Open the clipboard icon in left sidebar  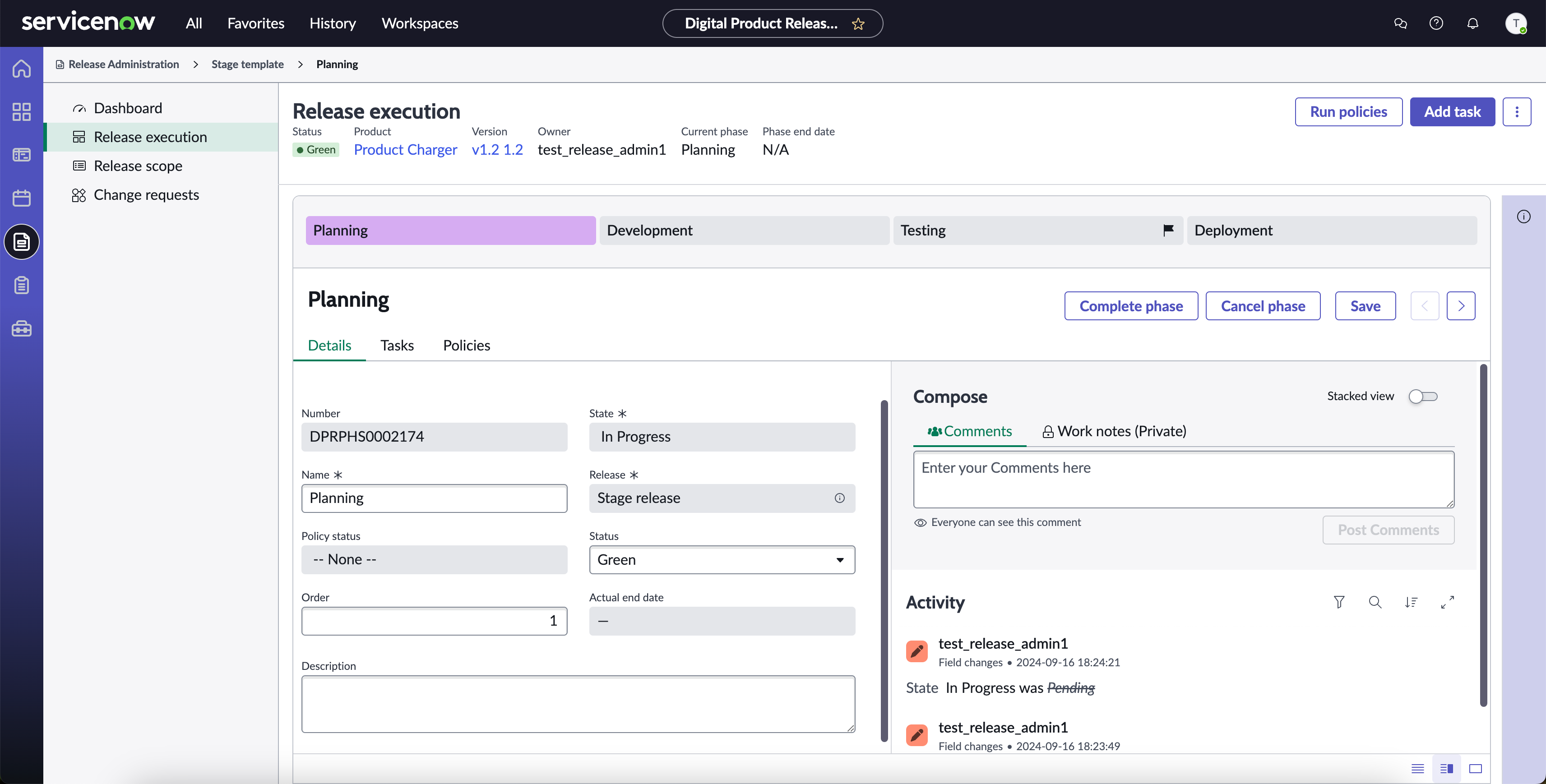pyautogui.click(x=22, y=285)
